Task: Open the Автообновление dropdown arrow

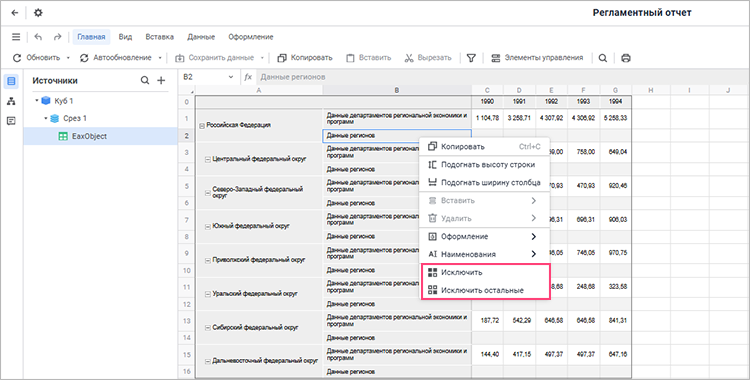Action: (x=160, y=58)
